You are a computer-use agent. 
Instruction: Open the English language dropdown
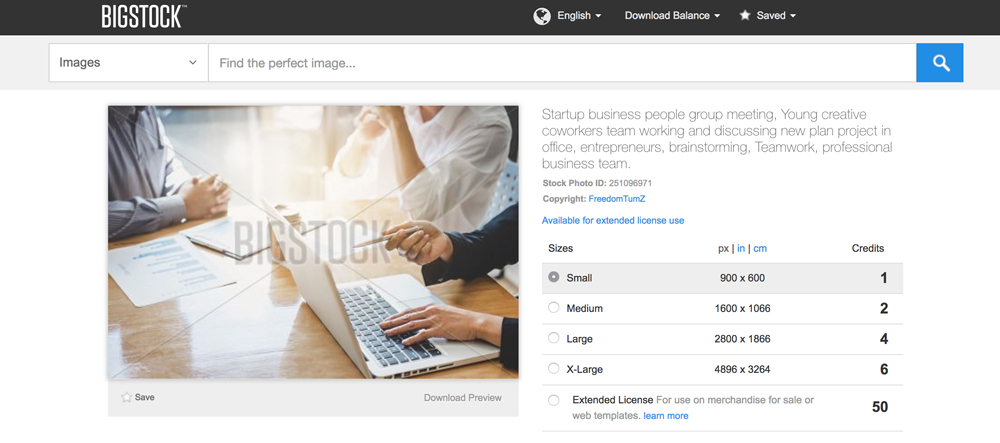[579, 16]
